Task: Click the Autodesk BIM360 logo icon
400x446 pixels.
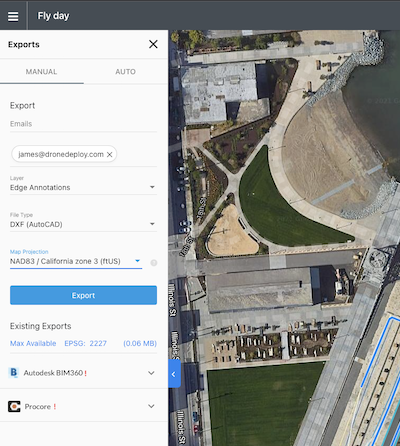Action: [x=13, y=372]
